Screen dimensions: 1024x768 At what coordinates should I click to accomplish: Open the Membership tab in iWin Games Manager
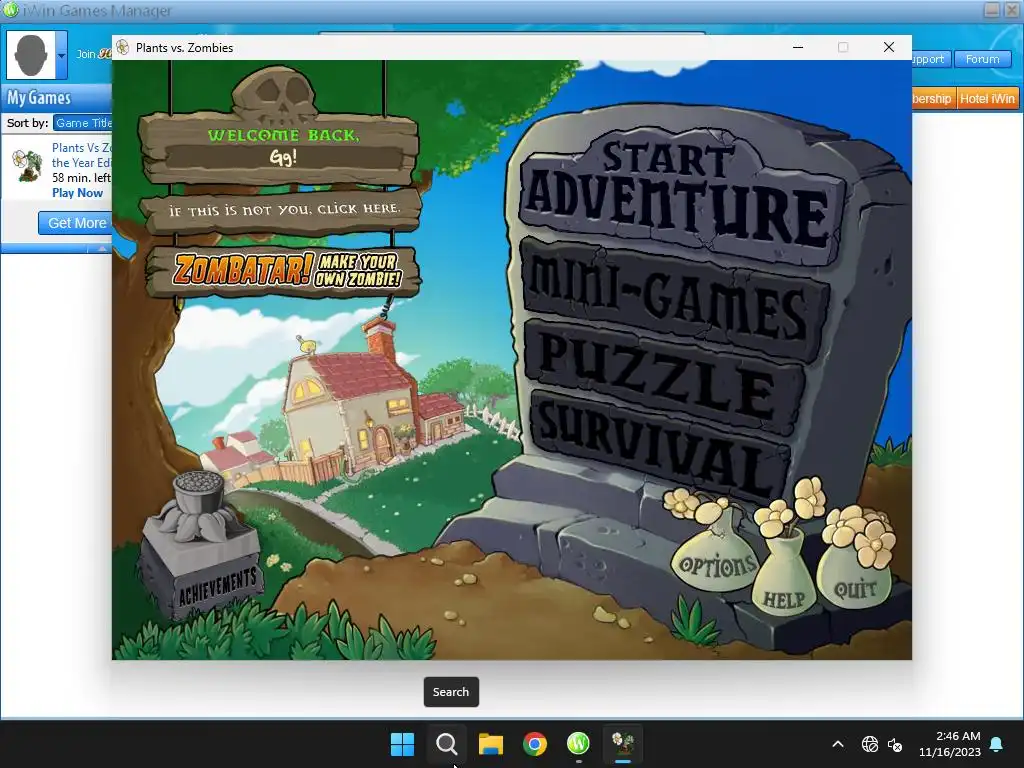click(x=933, y=99)
